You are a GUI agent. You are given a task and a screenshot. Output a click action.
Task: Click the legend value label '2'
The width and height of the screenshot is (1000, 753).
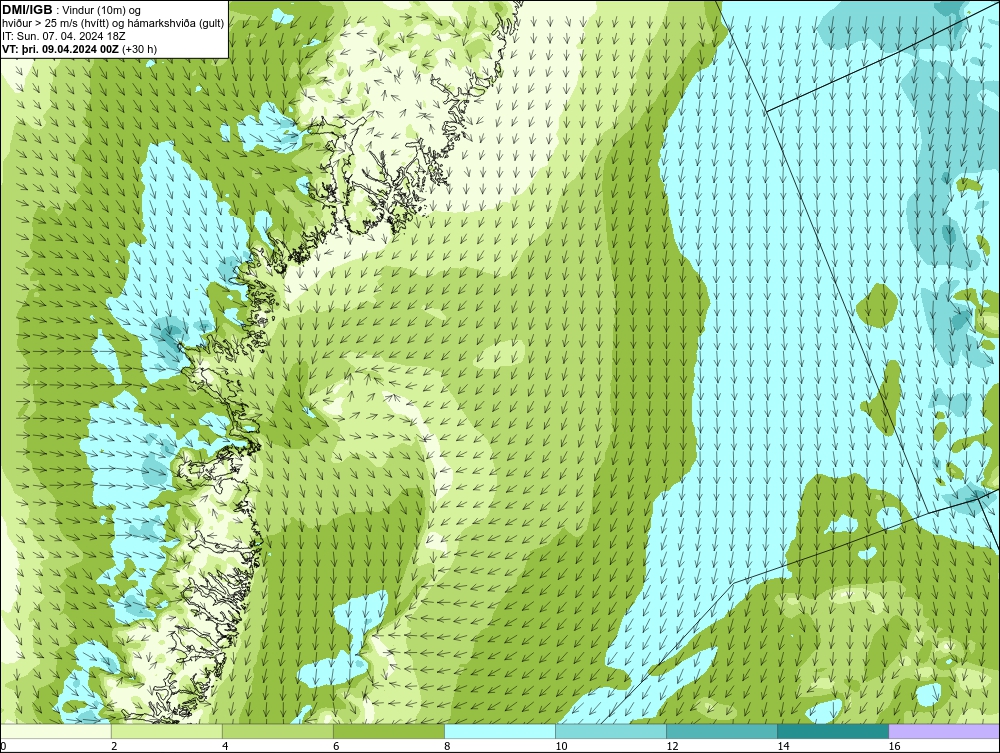[x=114, y=746]
